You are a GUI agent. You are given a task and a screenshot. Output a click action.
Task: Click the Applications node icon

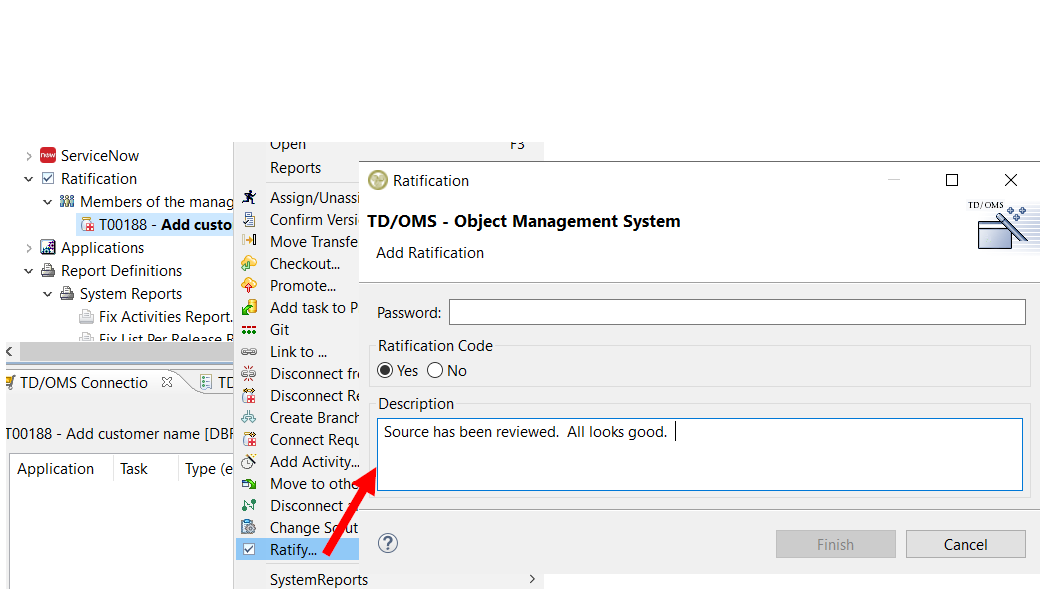coord(48,248)
